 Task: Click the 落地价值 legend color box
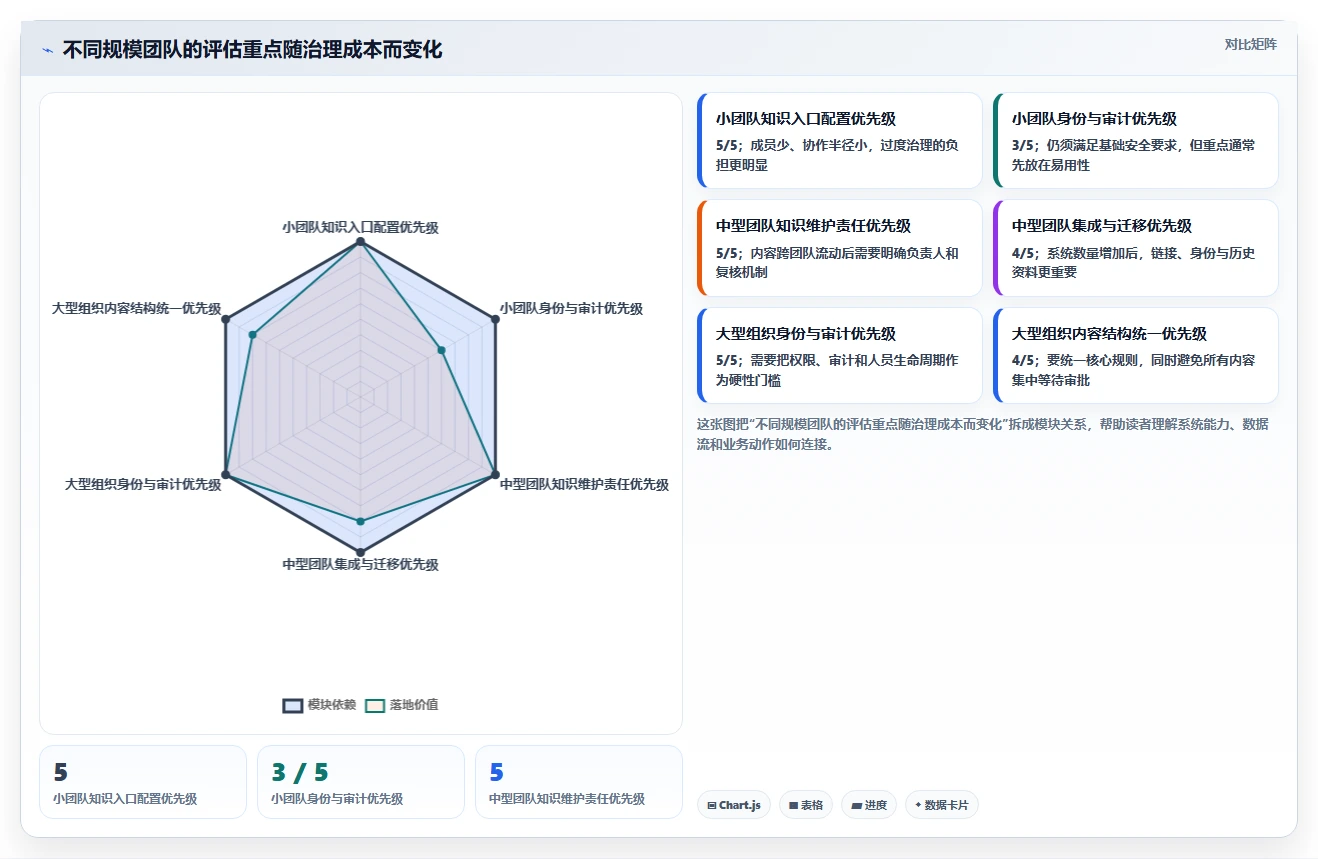tap(374, 705)
